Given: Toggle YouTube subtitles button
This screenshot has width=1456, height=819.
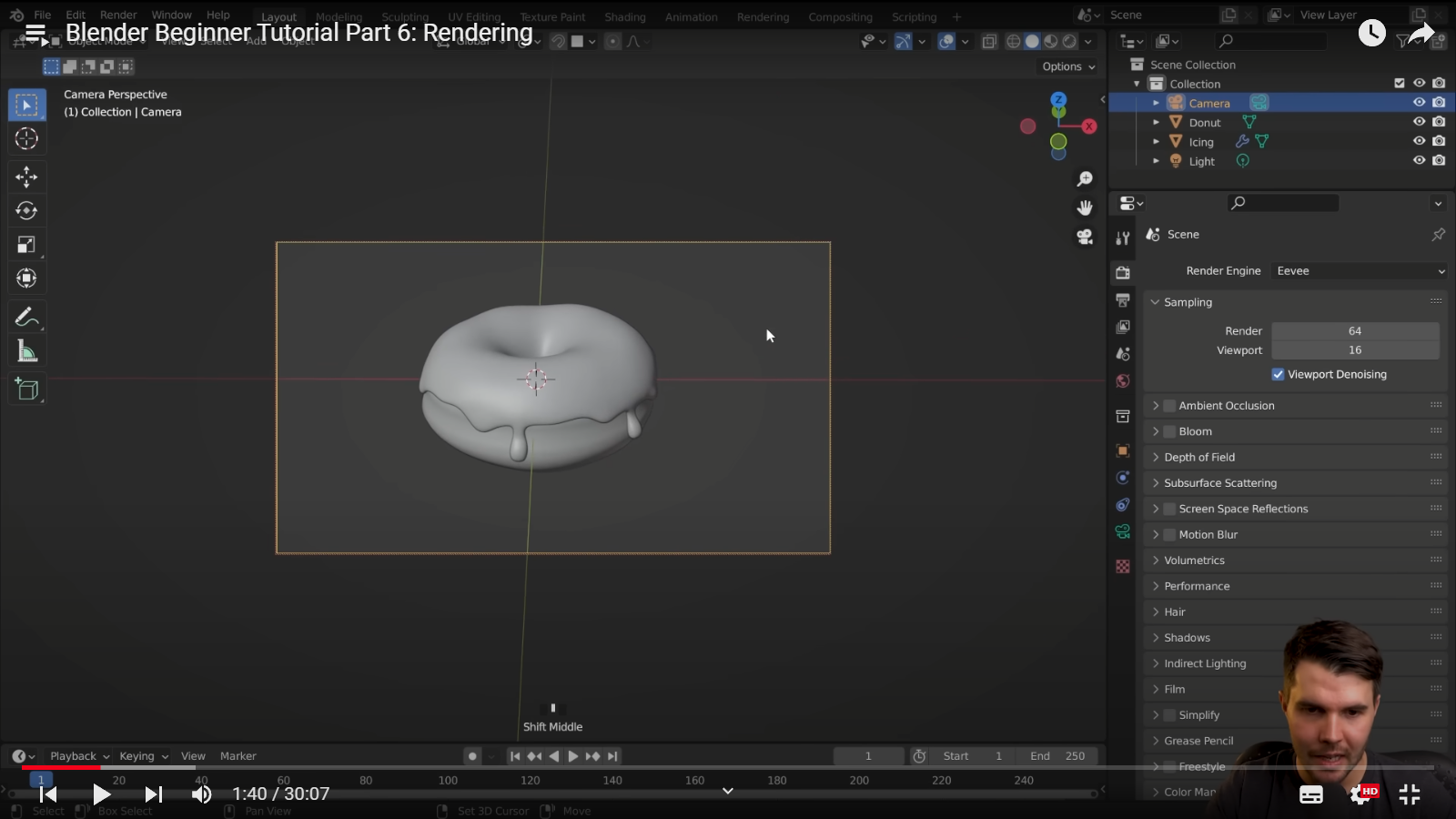Looking at the screenshot, I should [1311, 794].
